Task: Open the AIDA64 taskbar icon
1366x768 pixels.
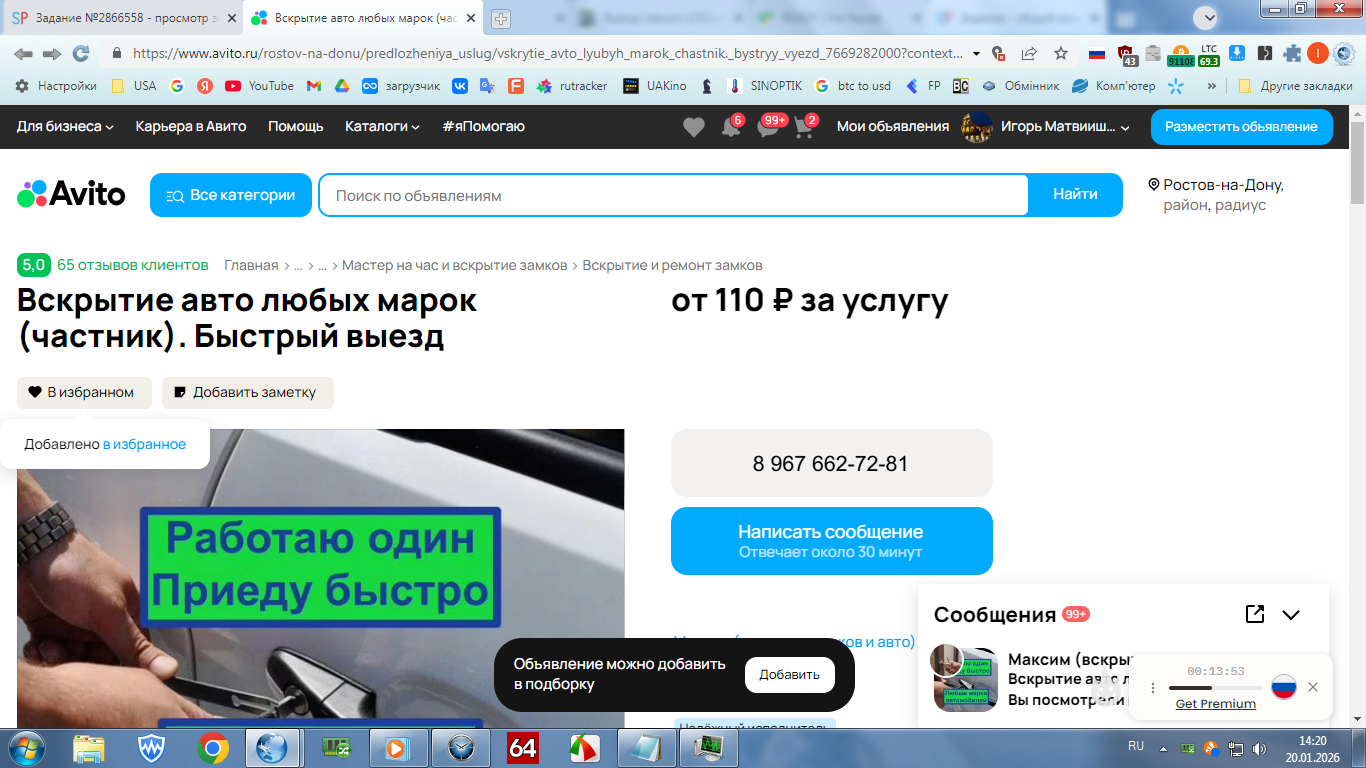Action: click(x=523, y=747)
